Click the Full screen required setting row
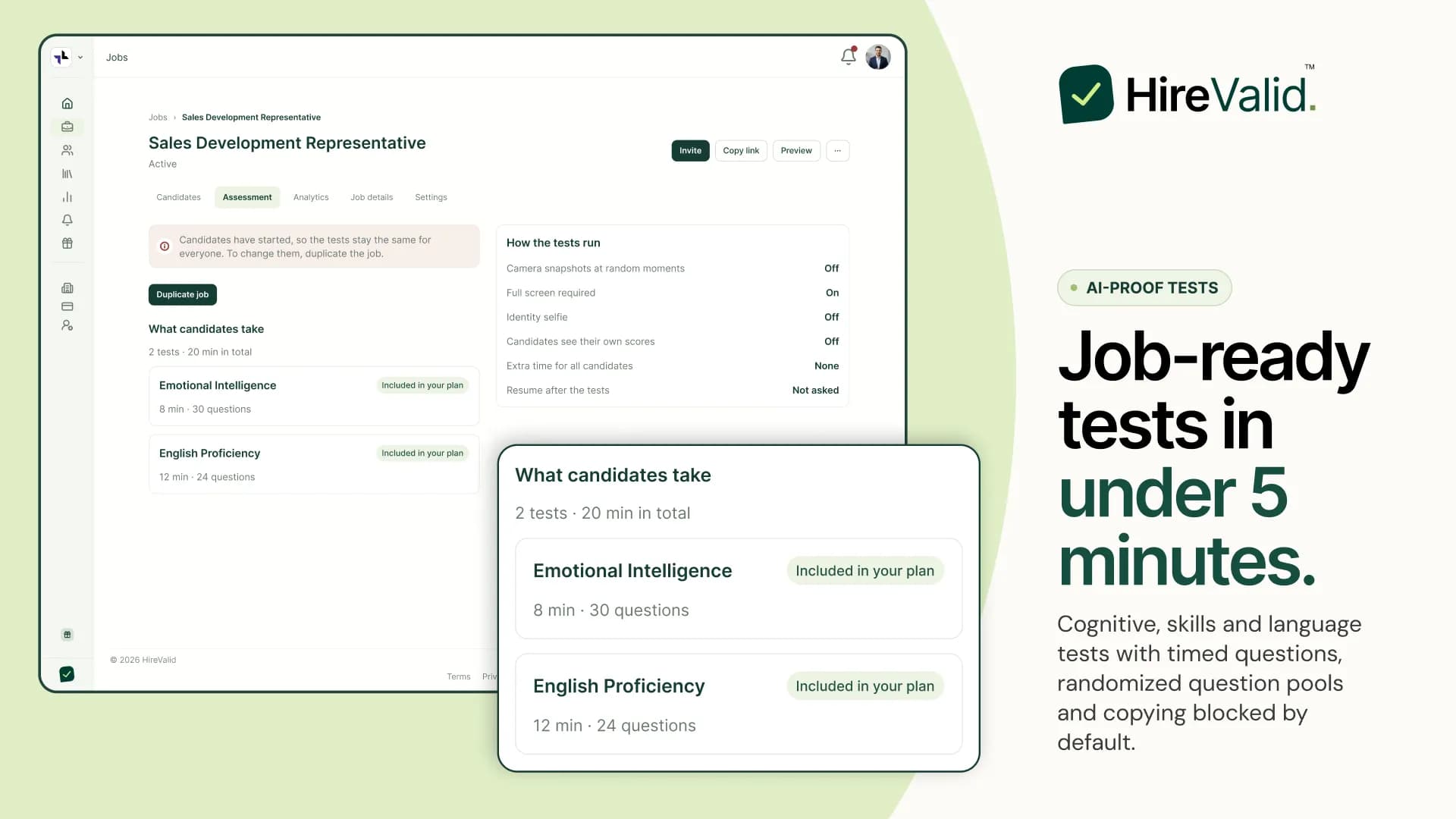This screenshot has width=1456, height=819. coord(673,293)
